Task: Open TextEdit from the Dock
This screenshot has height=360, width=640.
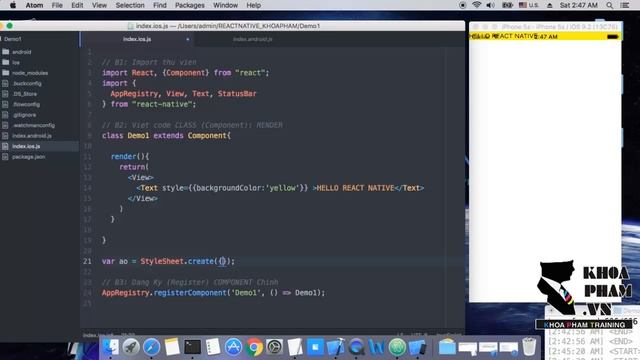Action: click(295, 347)
